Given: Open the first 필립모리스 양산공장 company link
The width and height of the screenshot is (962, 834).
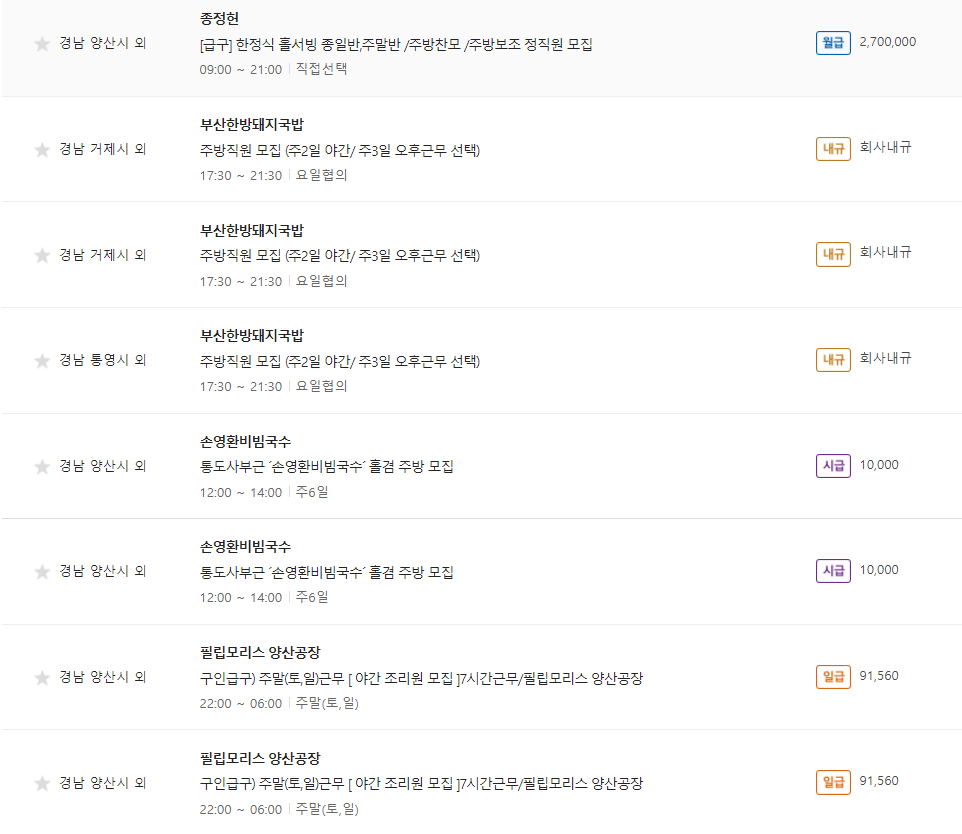Looking at the screenshot, I should click(x=260, y=652).
